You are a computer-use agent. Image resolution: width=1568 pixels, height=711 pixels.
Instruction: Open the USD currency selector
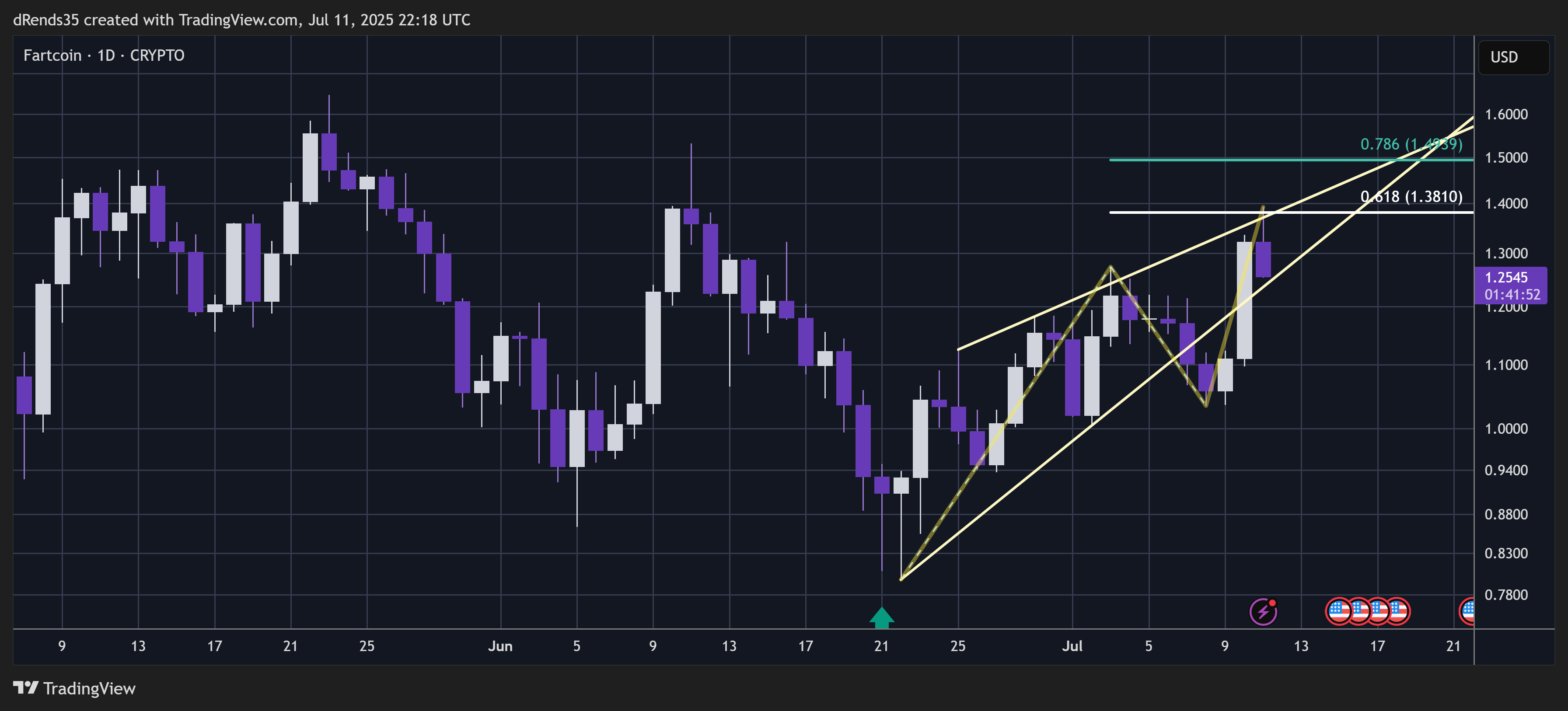point(1514,57)
